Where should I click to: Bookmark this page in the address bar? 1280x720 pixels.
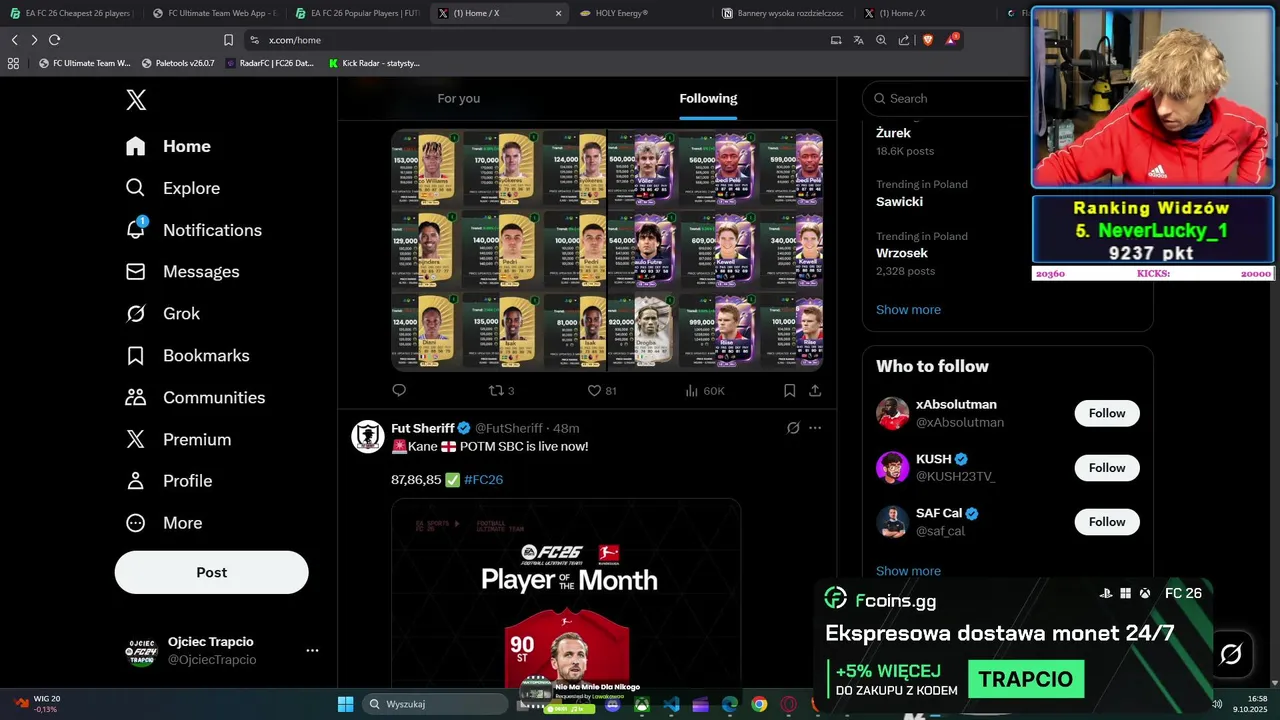click(x=228, y=40)
